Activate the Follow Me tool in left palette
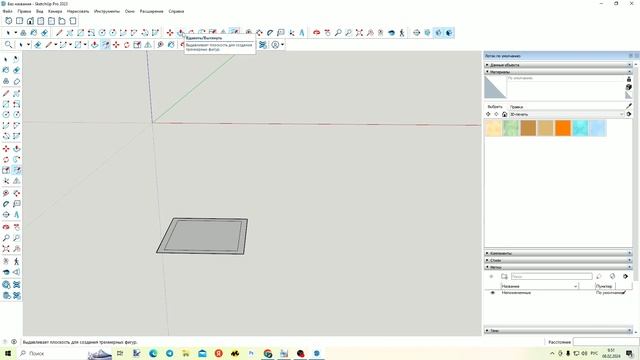640x360 pixels. click(x=16, y=160)
